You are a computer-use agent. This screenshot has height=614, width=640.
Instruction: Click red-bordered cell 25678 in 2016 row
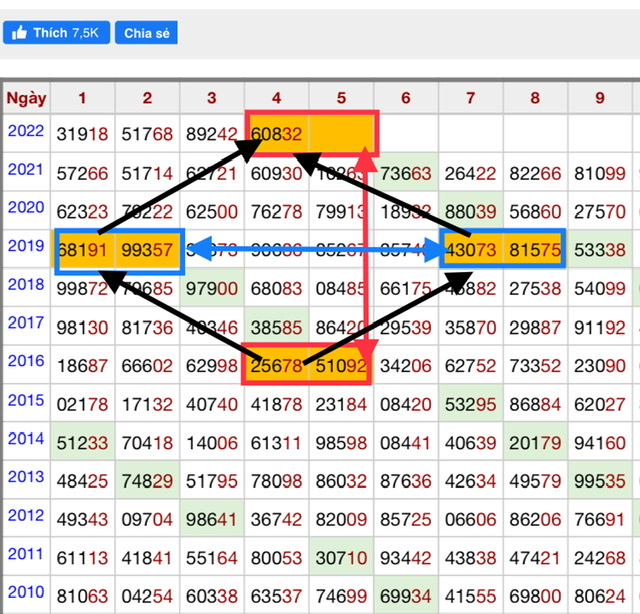pyautogui.click(x=277, y=365)
